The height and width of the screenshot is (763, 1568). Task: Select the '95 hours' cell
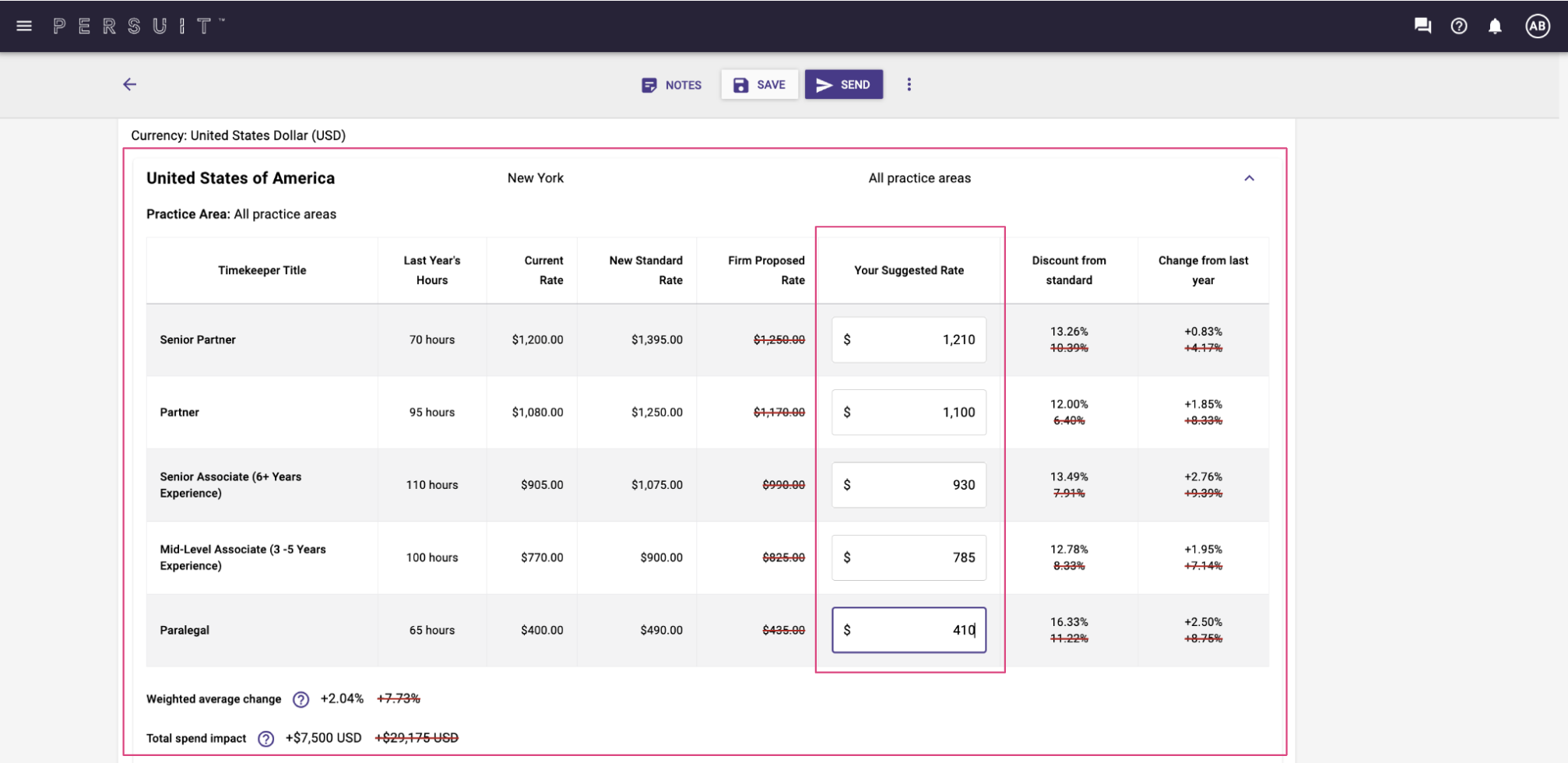(x=432, y=412)
